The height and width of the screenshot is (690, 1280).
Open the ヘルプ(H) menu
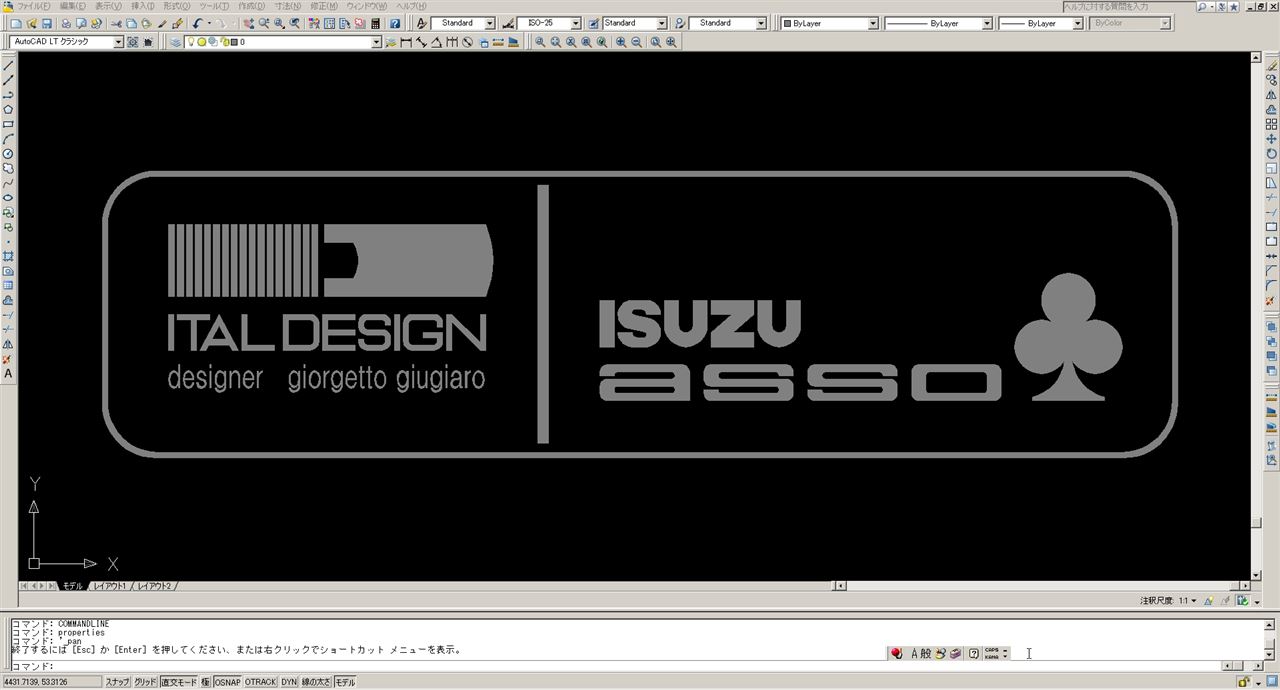click(x=410, y=6)
